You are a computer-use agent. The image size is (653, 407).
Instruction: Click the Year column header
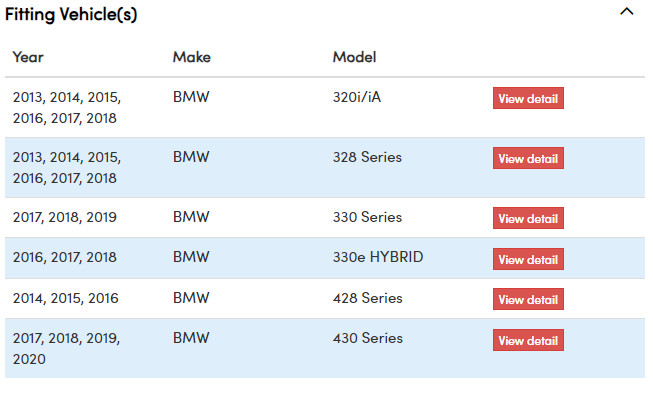[x=28, y=57]
